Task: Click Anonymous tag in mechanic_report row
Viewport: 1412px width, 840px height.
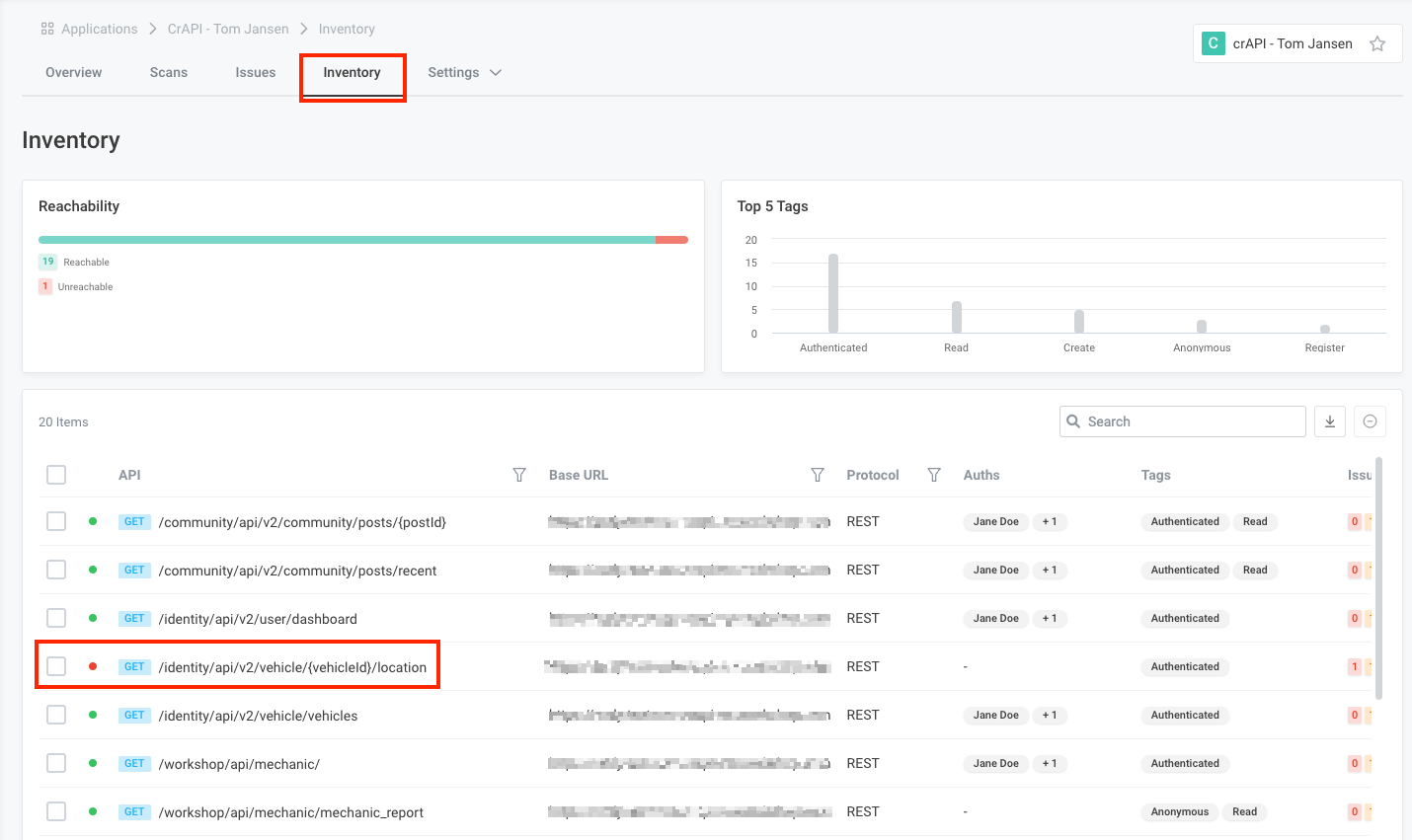Action: pyautogui.click(x=1179, y=811)
